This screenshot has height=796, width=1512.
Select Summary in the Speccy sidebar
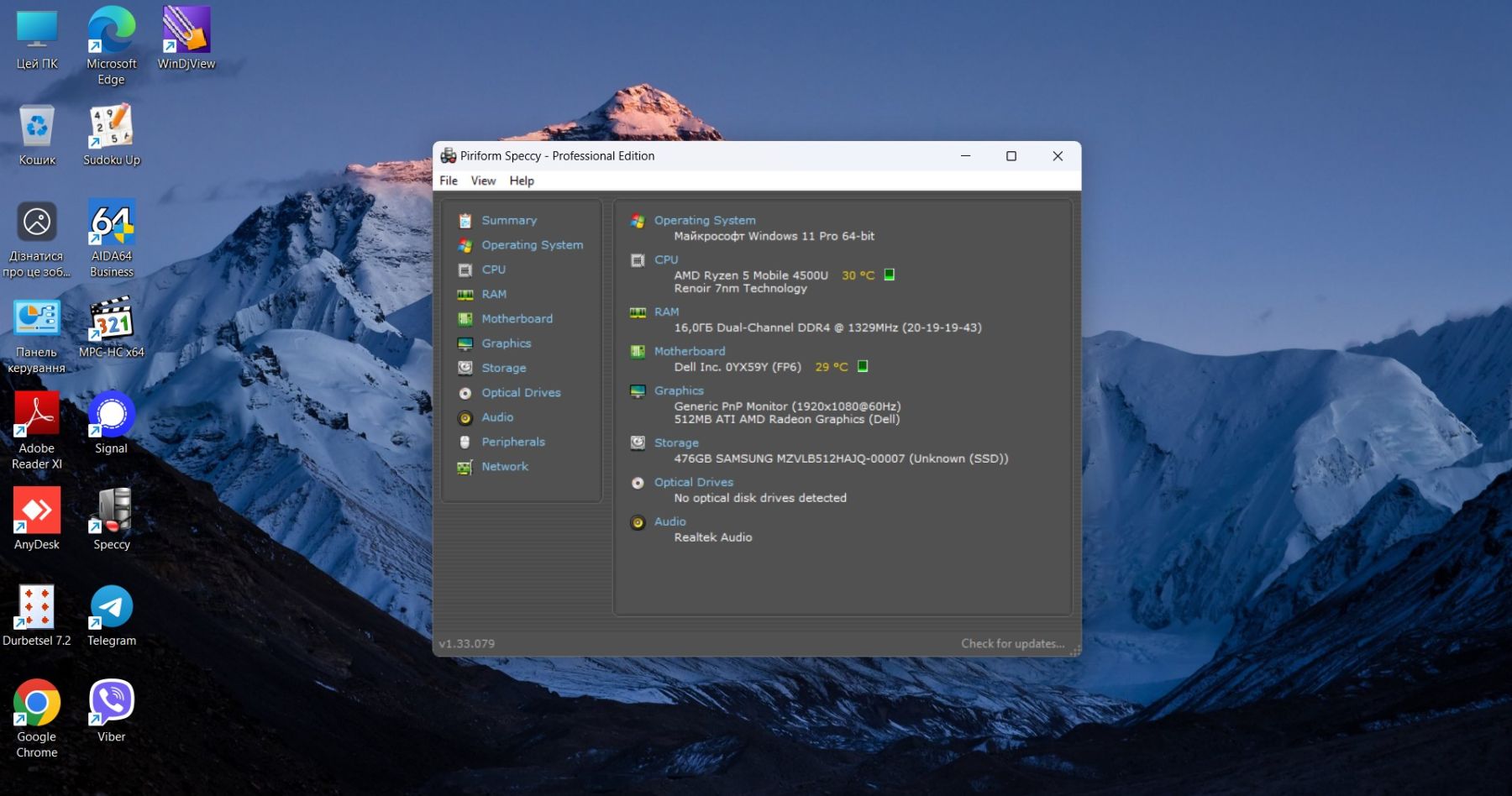[x=509, y=220]
